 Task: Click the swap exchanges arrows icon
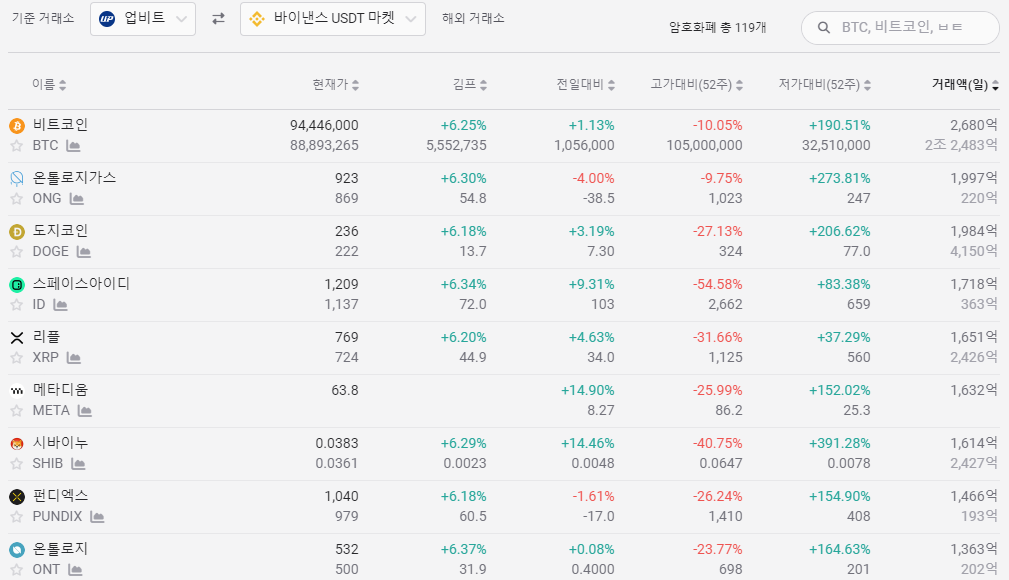click(218, 19)
